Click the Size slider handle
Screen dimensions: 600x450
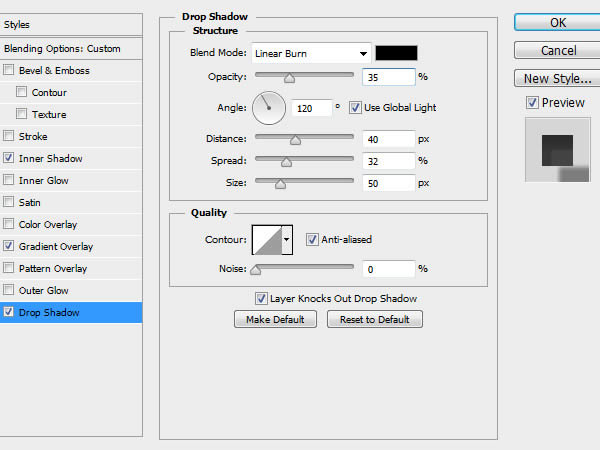coord(280,184)
